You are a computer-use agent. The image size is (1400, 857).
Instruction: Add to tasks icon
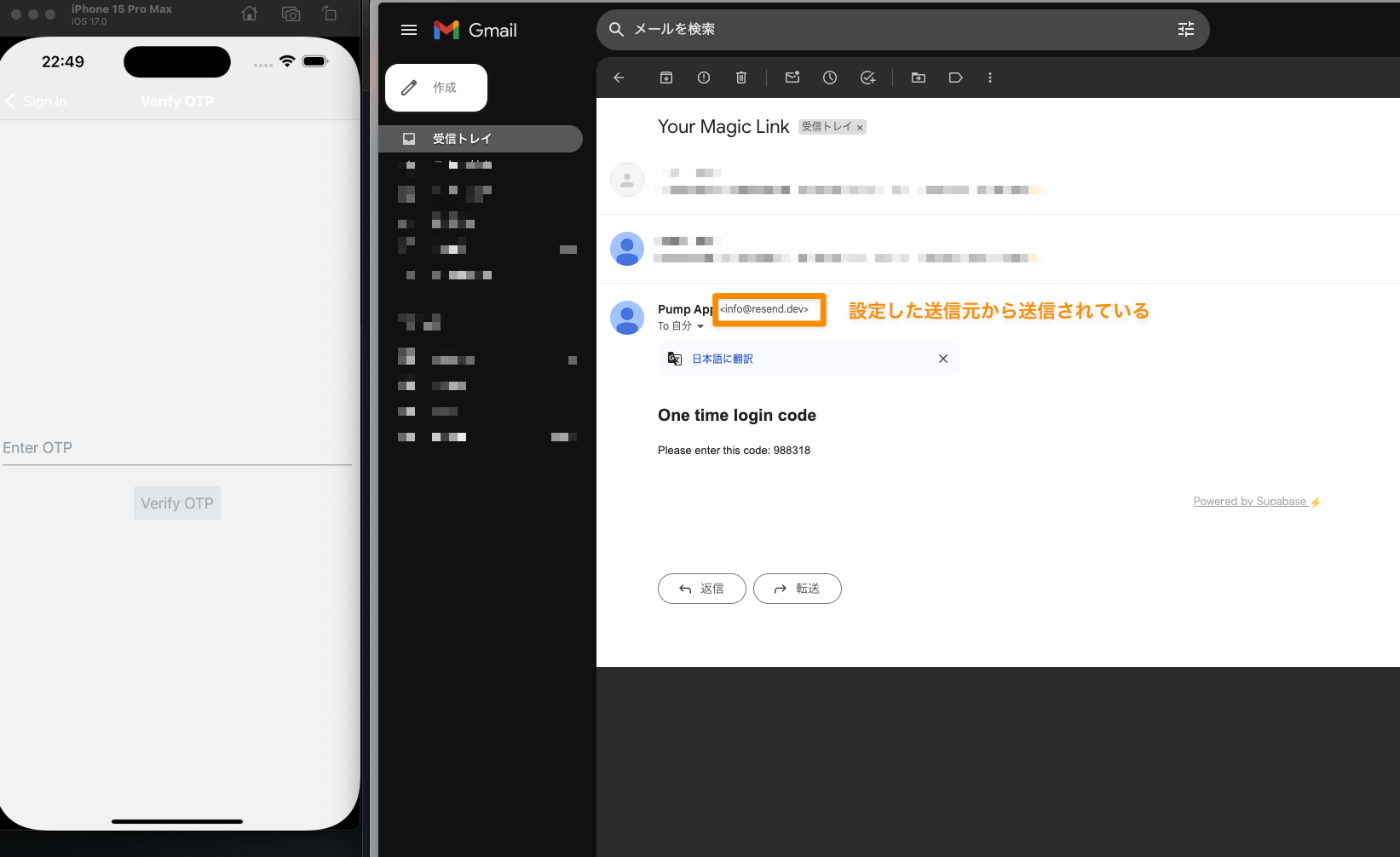click(x=868, y=77)
